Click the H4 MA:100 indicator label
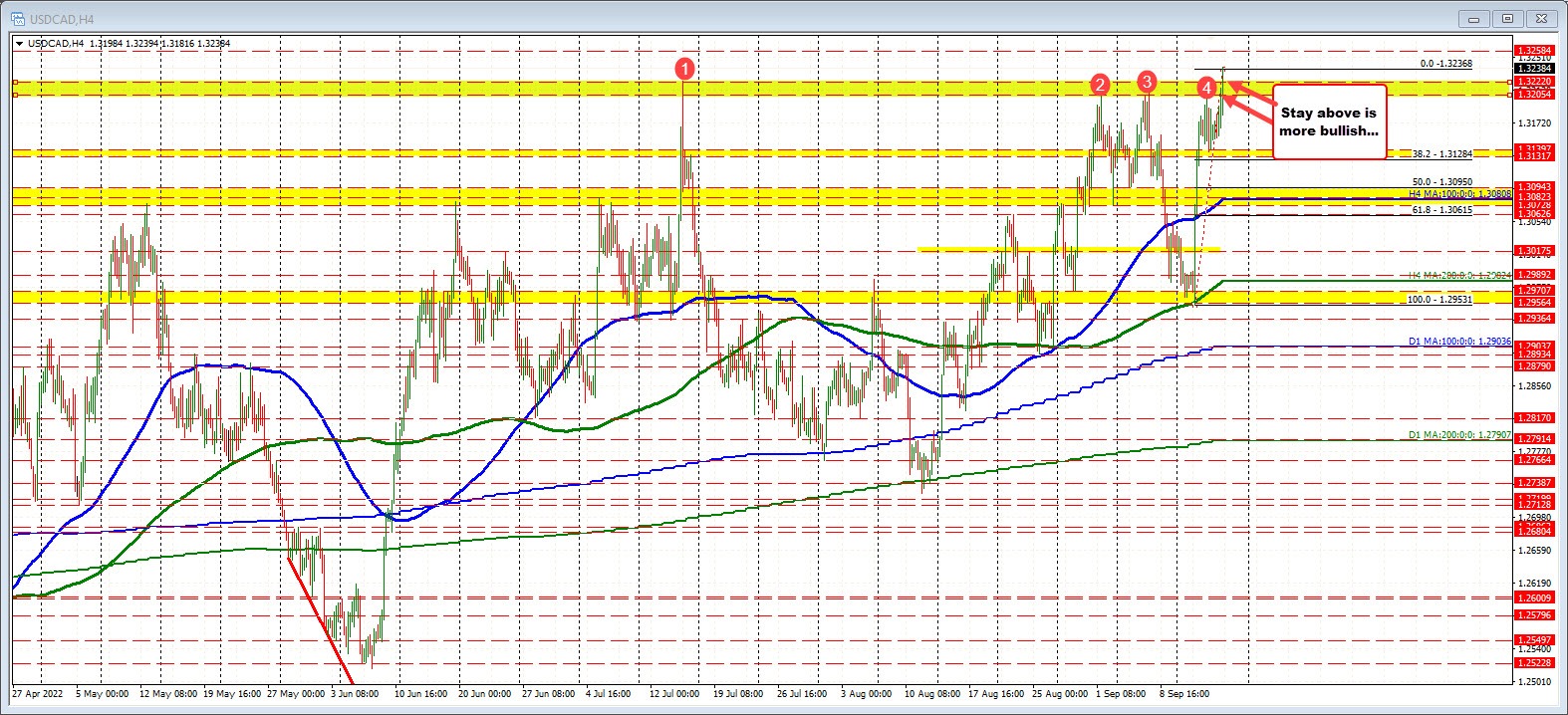The width and height of the screenshot is (1568, 715). [1459, 194]
